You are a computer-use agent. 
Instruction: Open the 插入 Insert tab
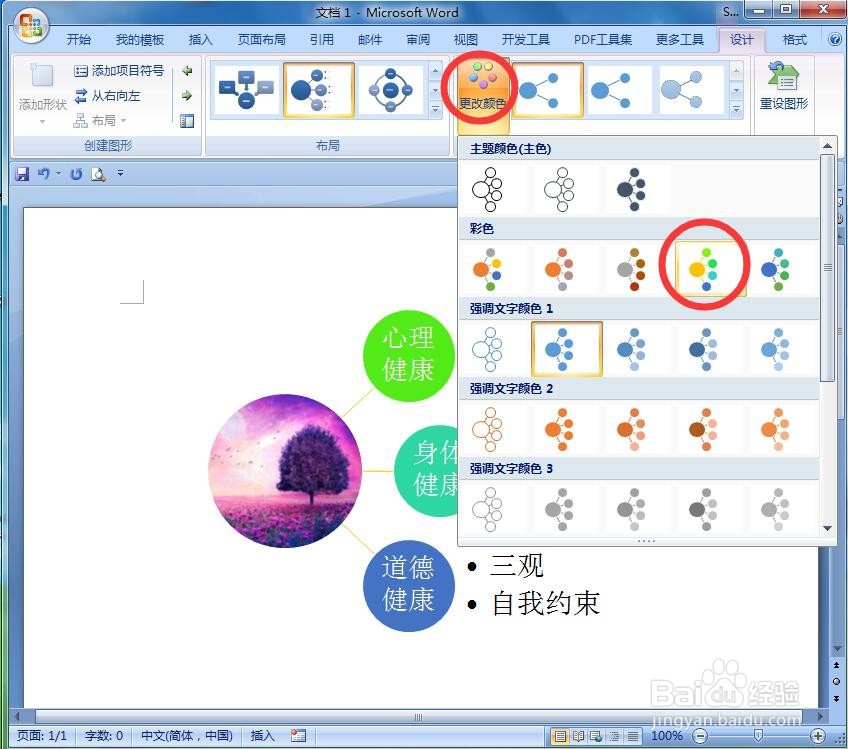pos(200,39)
